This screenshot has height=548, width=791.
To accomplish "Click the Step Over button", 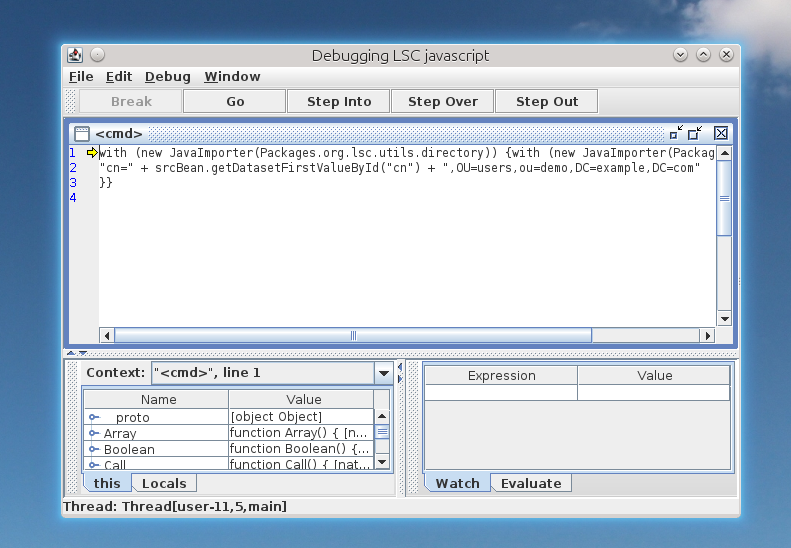I will 443,101.
